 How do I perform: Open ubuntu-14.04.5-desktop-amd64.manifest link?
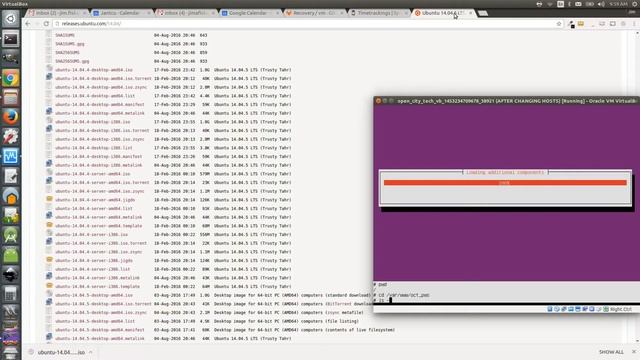pyautogui.click(x=100, y=330)
